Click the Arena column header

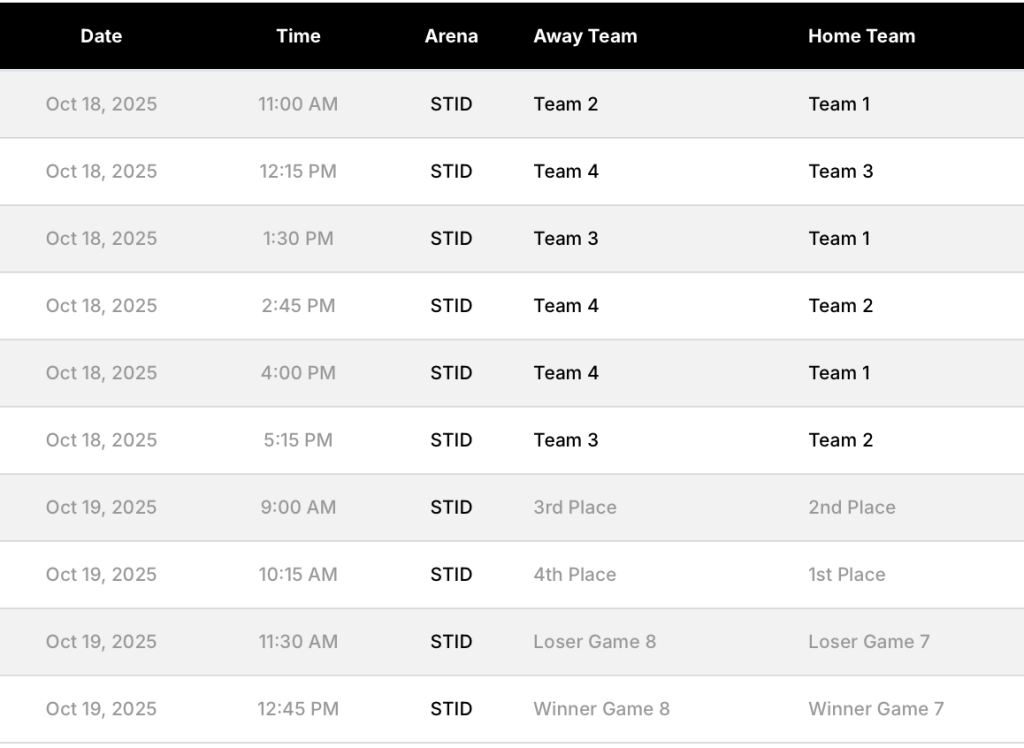pos(451,36)
